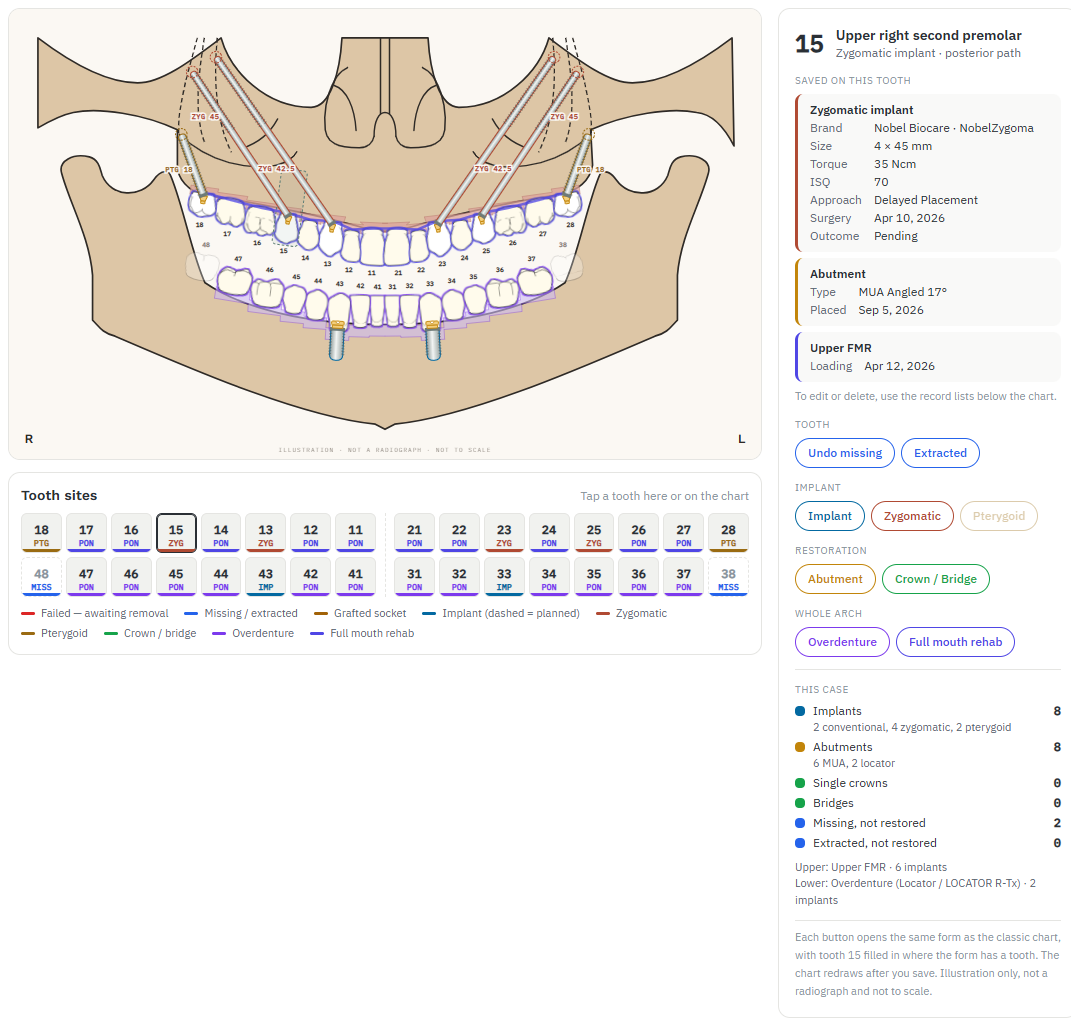Select tooth site 22 tile
1071x1025 pixels.
(x=459, y=533)
